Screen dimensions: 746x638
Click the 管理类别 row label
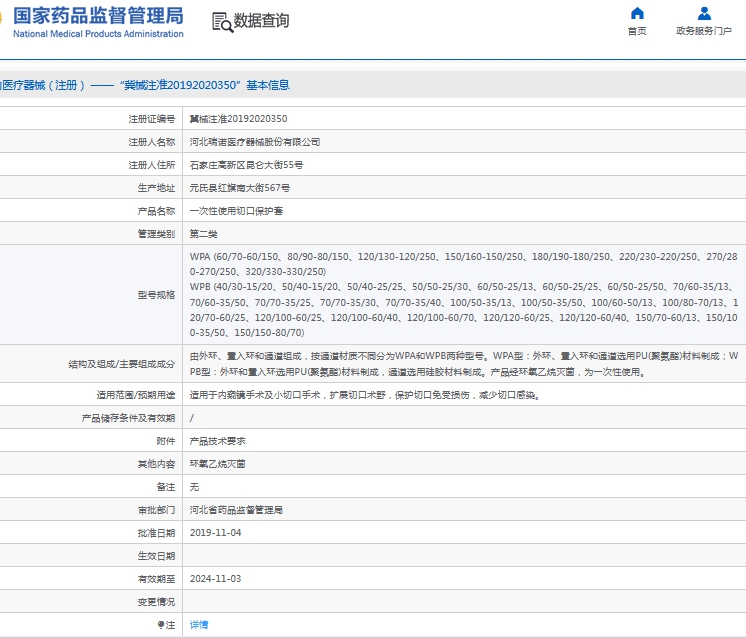point(157,234)
